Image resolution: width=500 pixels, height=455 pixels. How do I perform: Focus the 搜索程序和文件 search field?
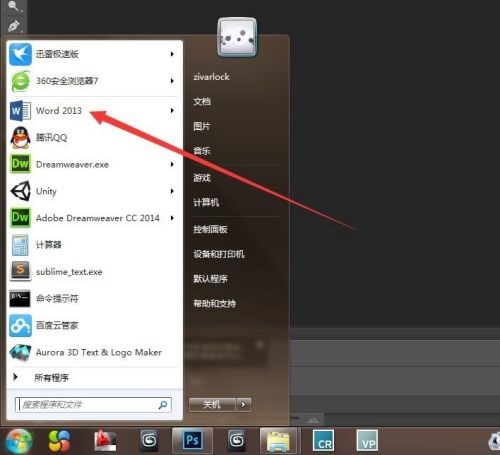point(93,405)
